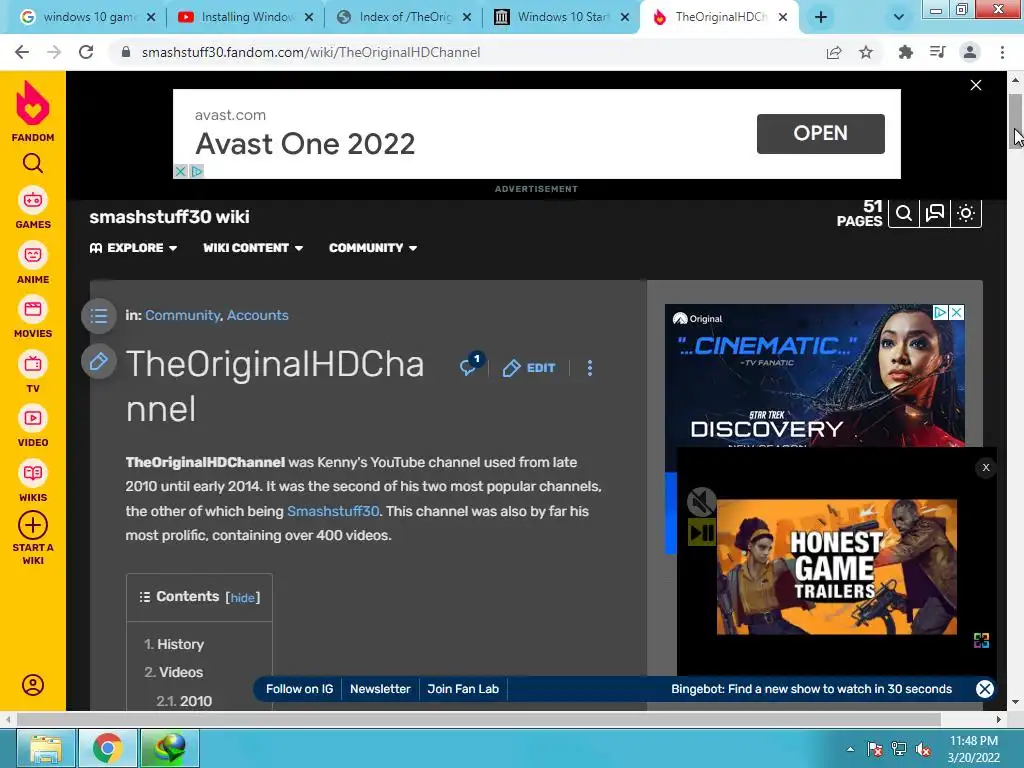Go to the Video section

pos(33,427)
